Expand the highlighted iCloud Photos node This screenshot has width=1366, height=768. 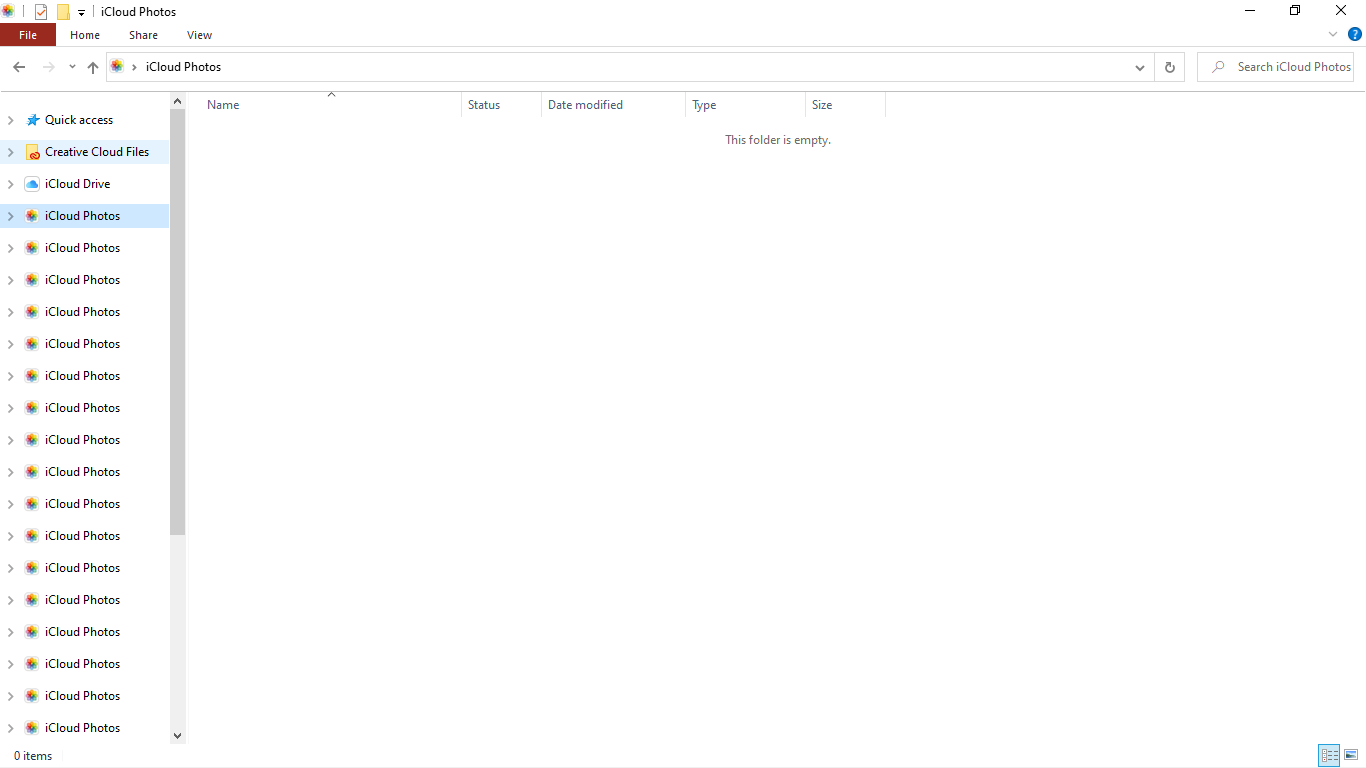point(11,216)
